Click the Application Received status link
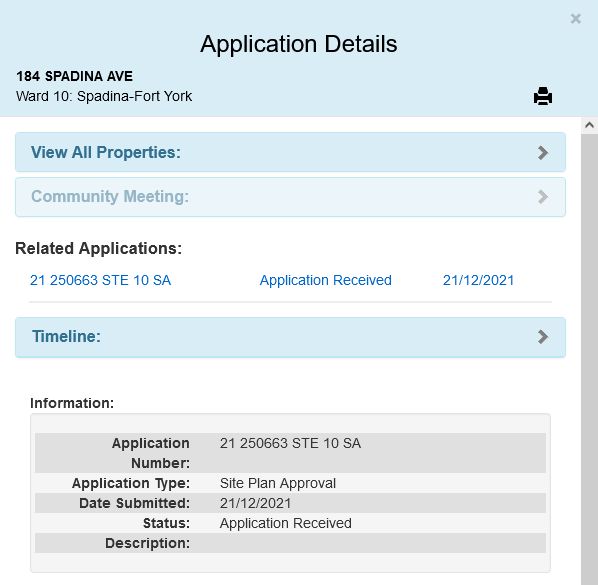598x585 pixels. point(326,280)
